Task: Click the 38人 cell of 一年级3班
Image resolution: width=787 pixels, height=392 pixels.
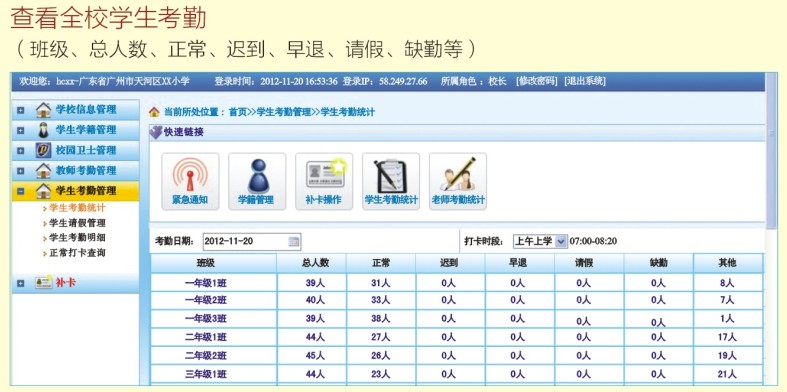Action: coord(380,319)
